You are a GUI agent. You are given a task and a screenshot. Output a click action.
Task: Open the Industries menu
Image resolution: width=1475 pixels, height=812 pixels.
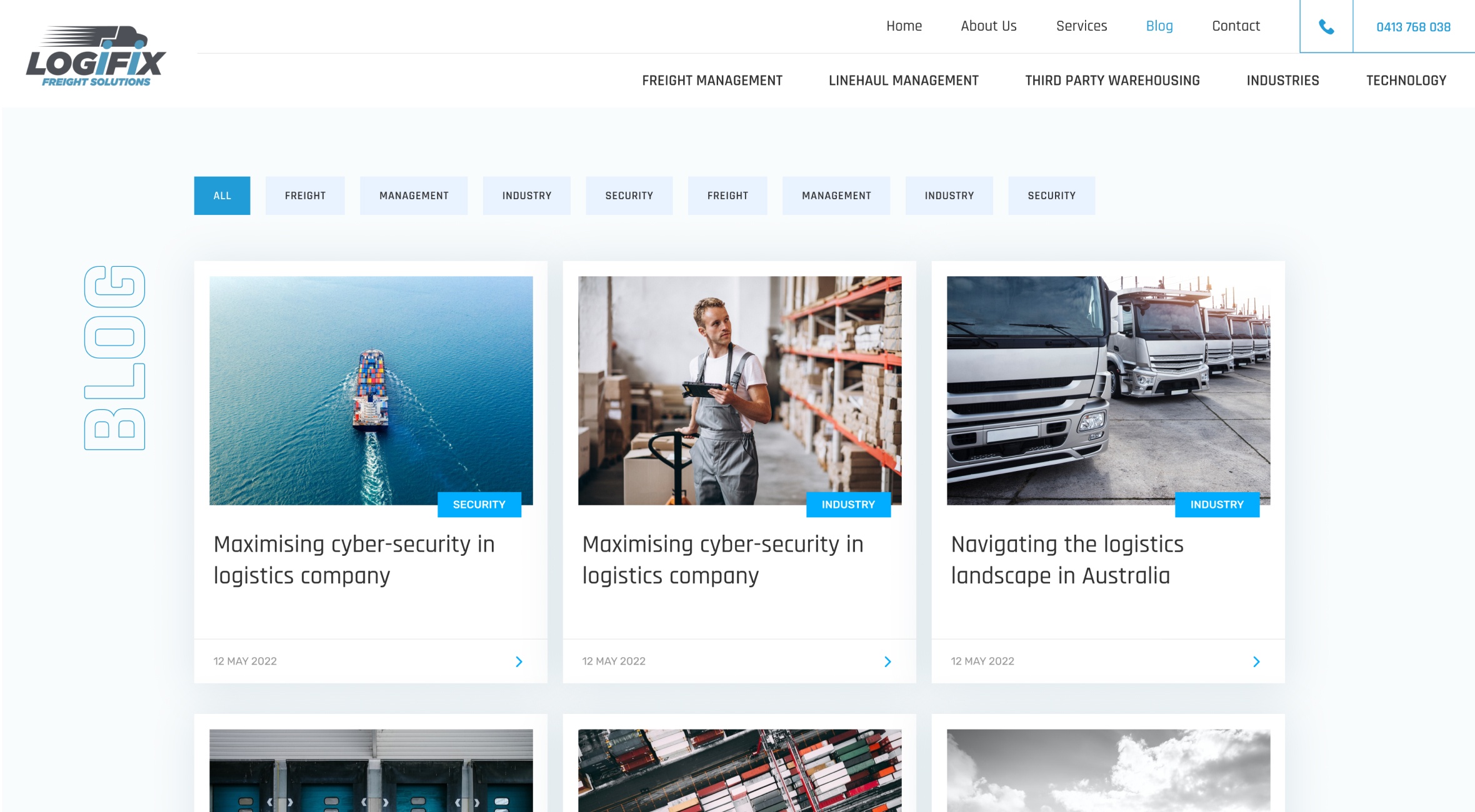pos(1282,81)
